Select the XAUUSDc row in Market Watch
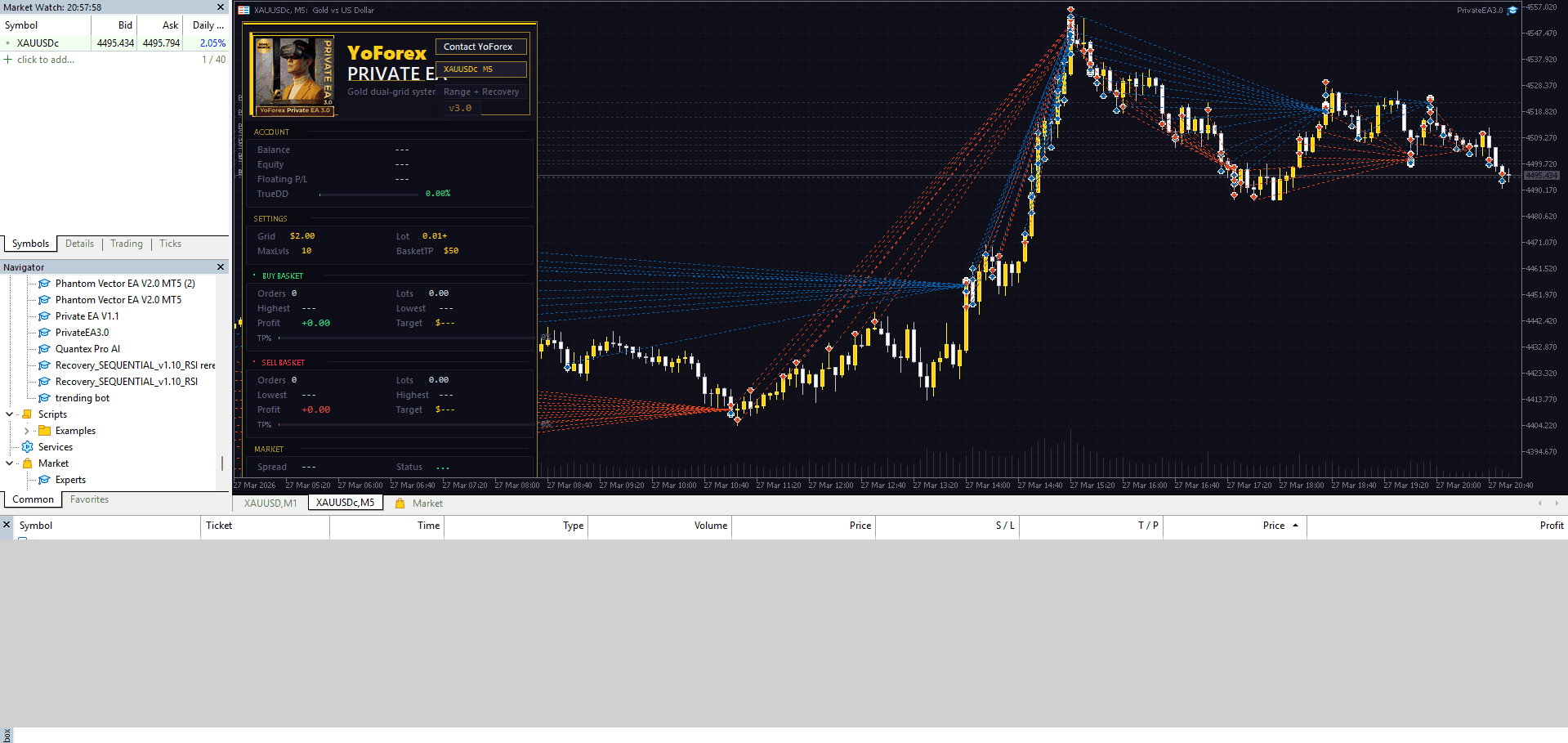The image size is (1568, 743). coord(114,43)
